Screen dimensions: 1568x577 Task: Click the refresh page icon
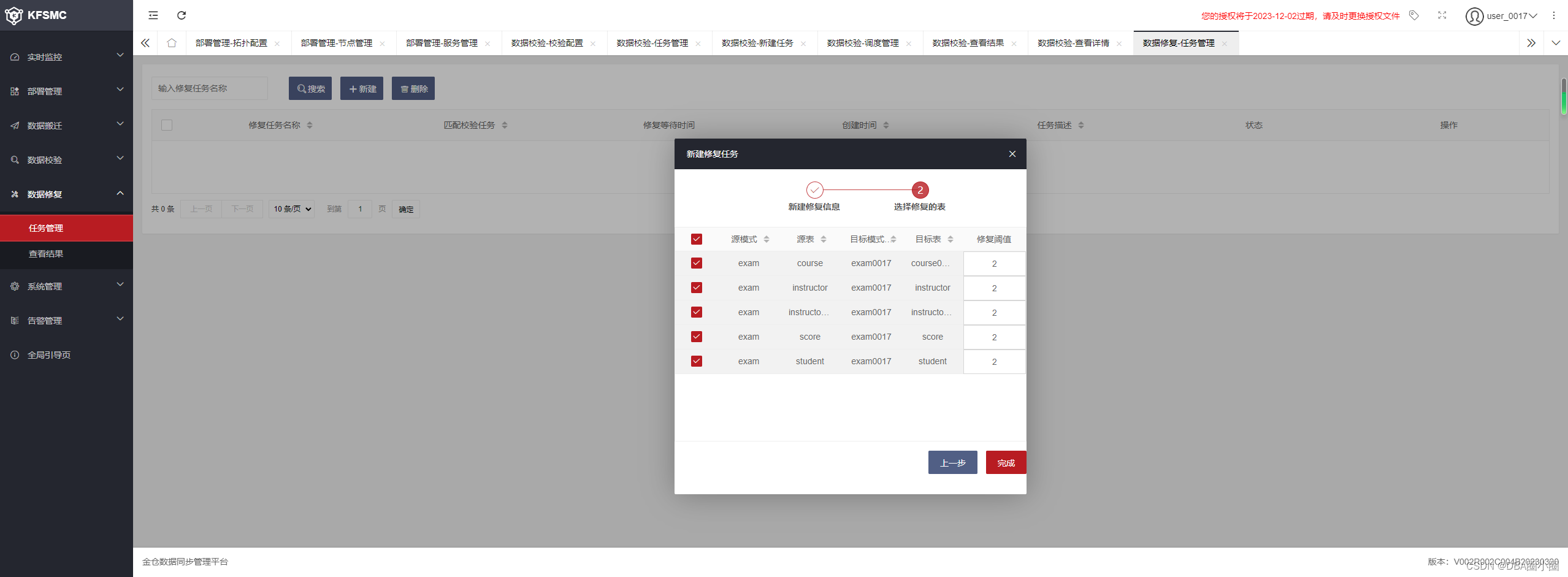click(182, 15)
